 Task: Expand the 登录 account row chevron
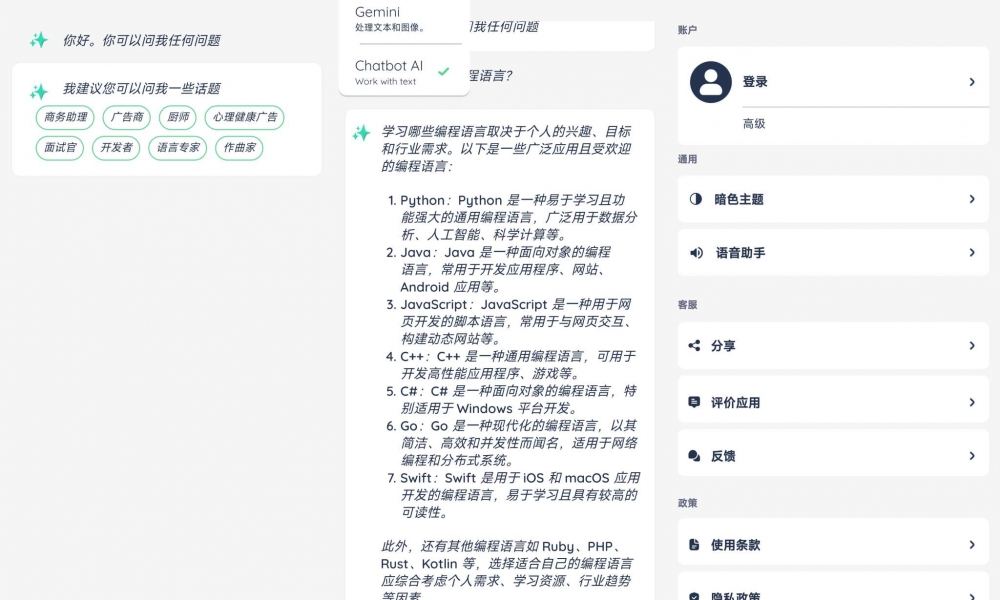click(971, 82)
